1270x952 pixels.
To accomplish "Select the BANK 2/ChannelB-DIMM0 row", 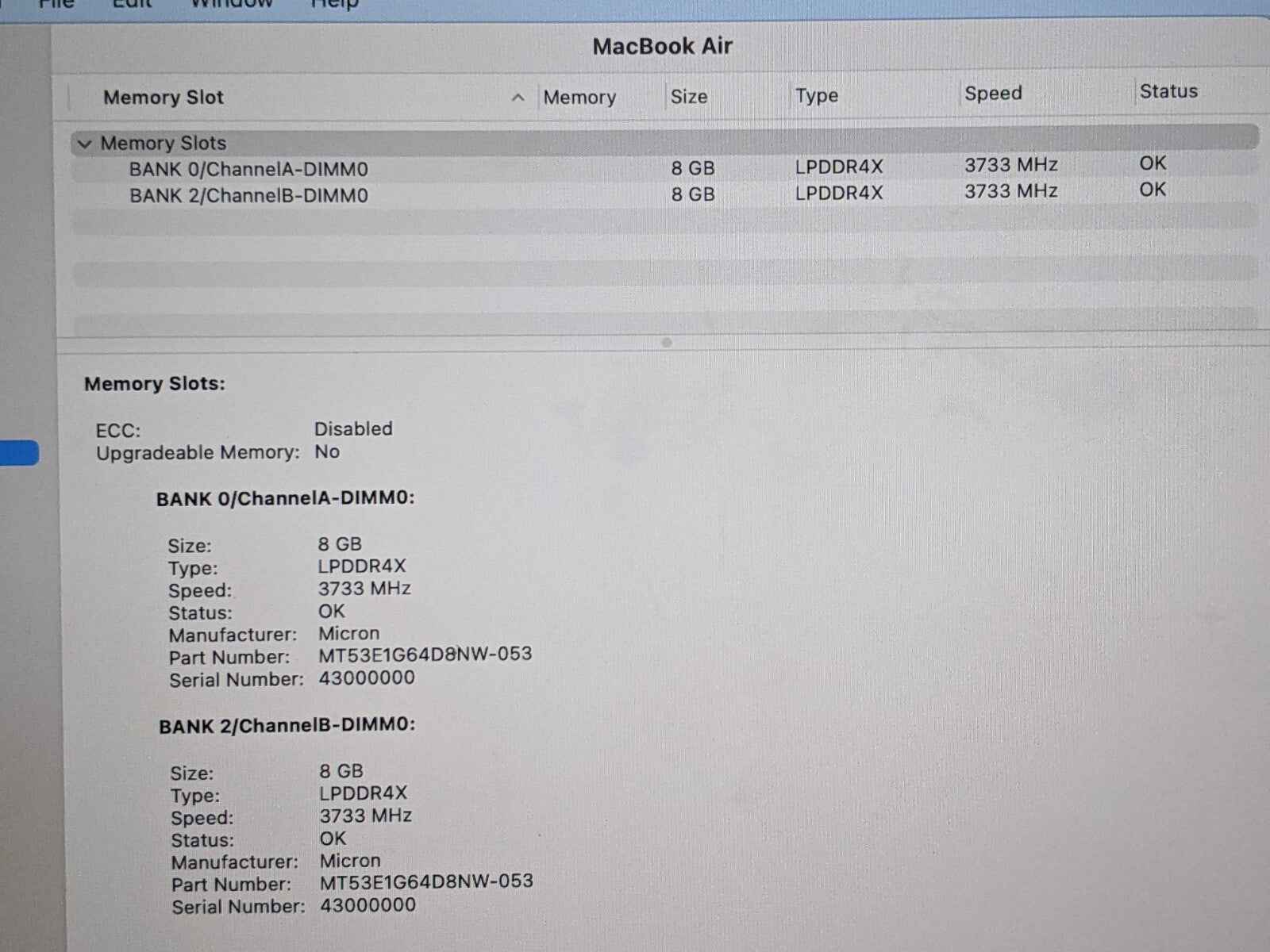I will click(248, 194).
